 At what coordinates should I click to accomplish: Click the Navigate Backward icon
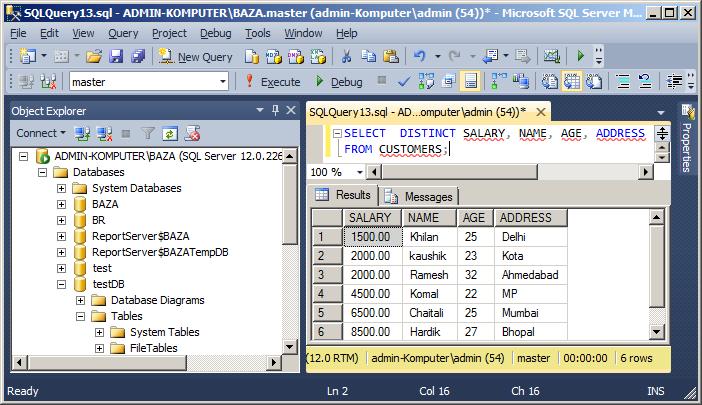490,56
